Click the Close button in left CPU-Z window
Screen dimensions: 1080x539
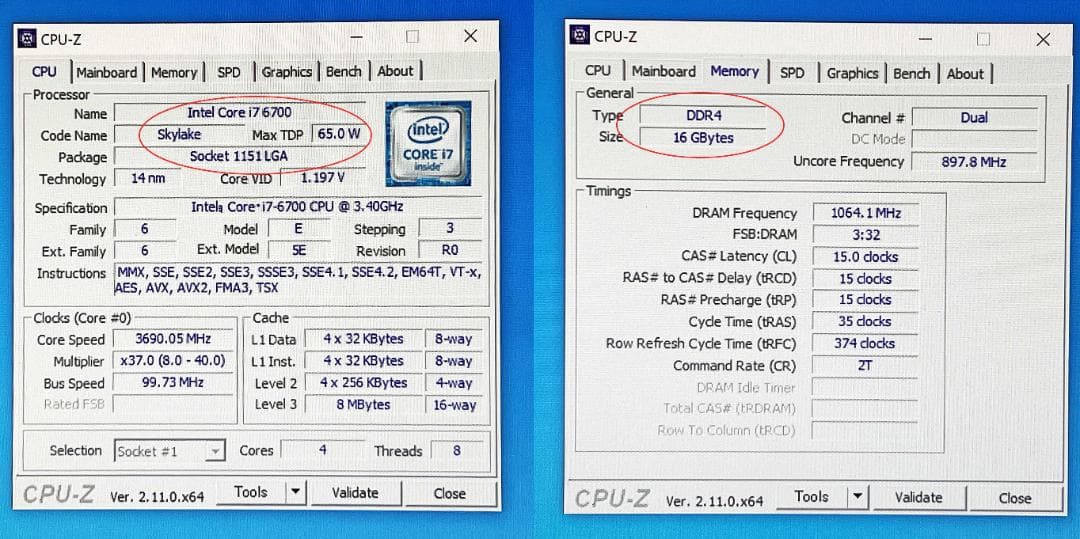tap(449, 494)
